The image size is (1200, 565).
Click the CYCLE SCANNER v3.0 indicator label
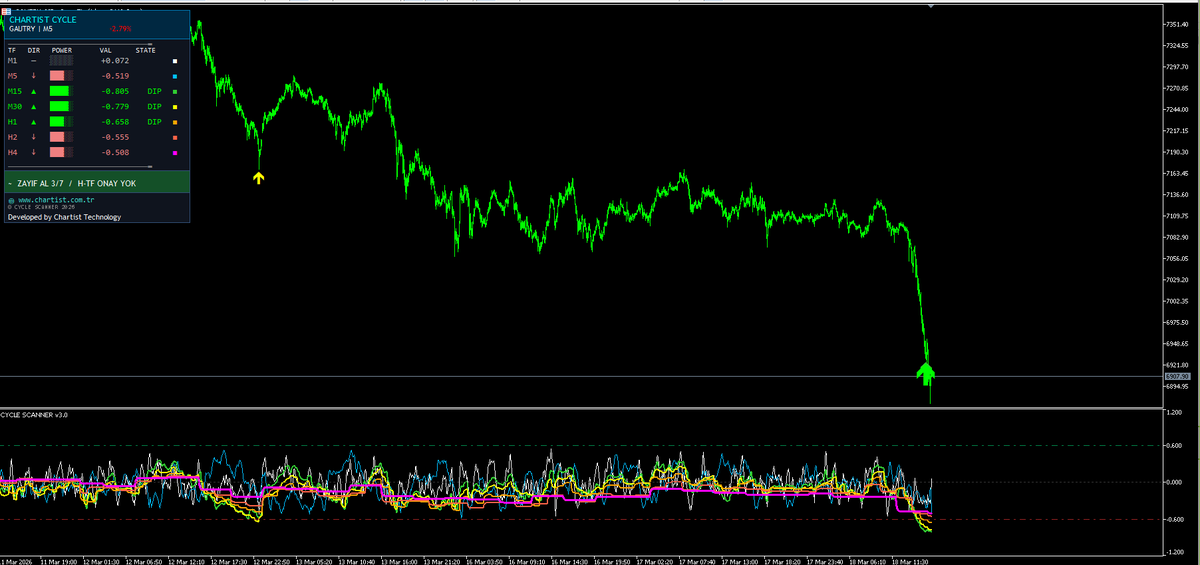[34, 414]
